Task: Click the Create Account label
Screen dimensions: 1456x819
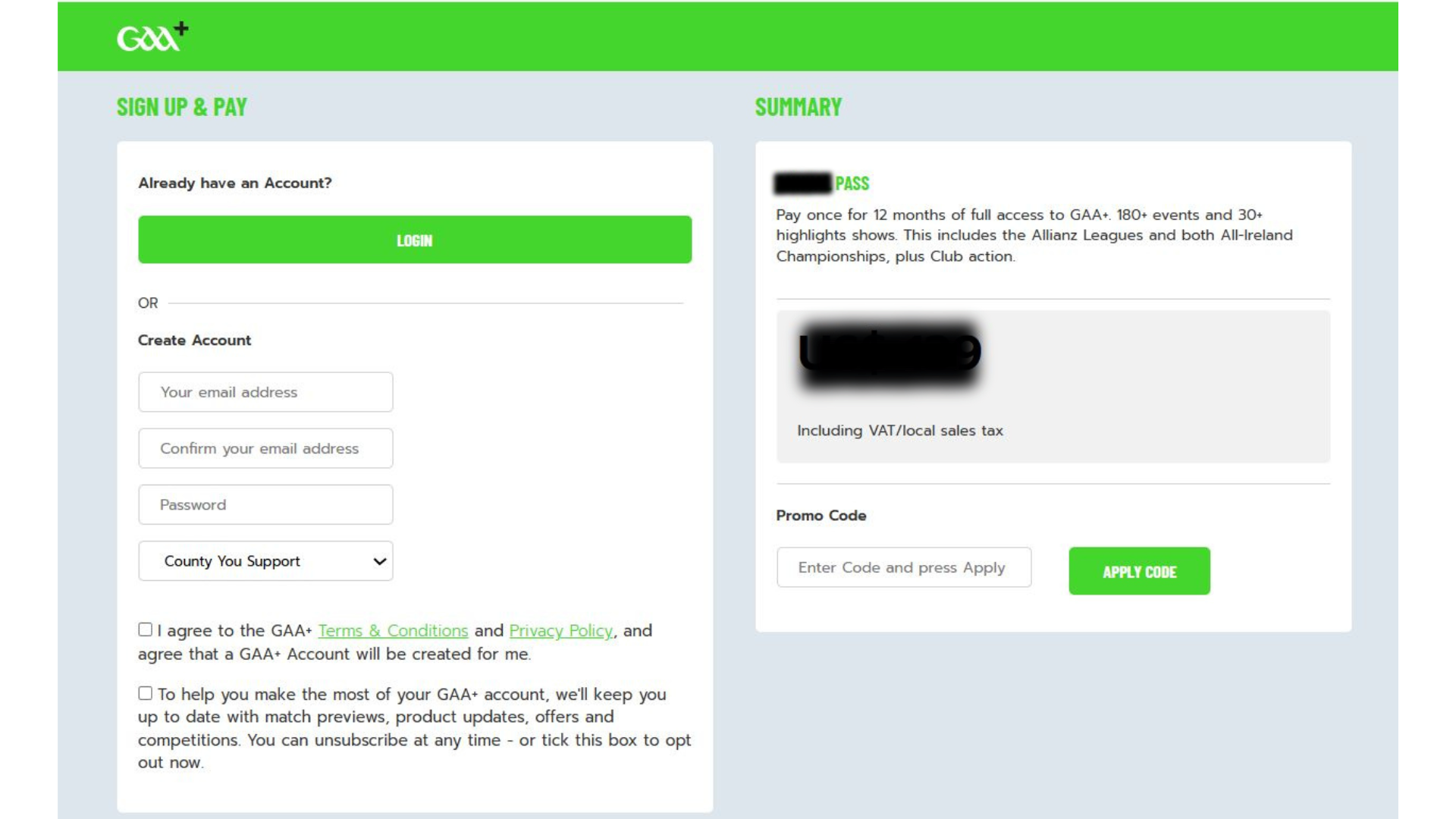Action: tap(194, 340)
